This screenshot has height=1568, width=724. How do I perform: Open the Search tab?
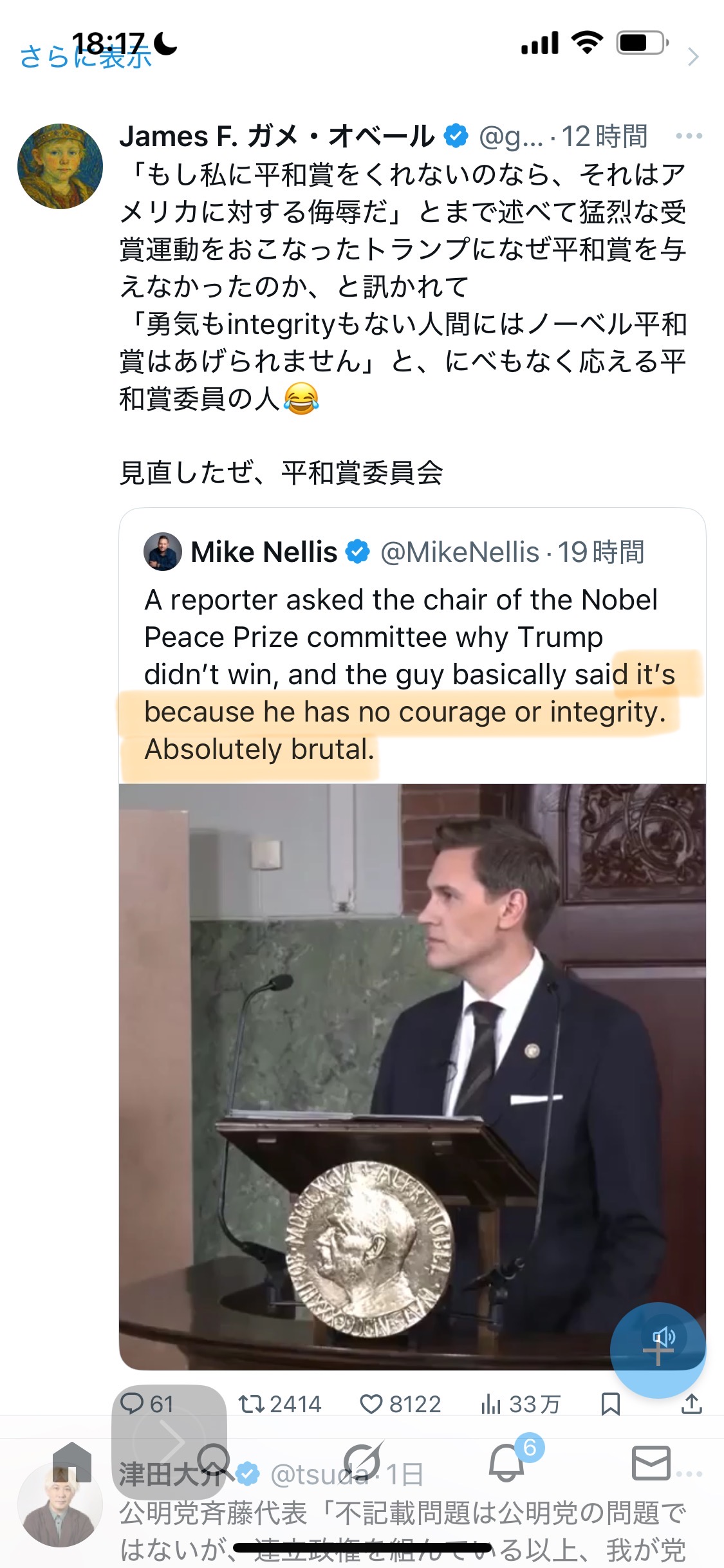pyautogui.click(x=214, y=1462)
